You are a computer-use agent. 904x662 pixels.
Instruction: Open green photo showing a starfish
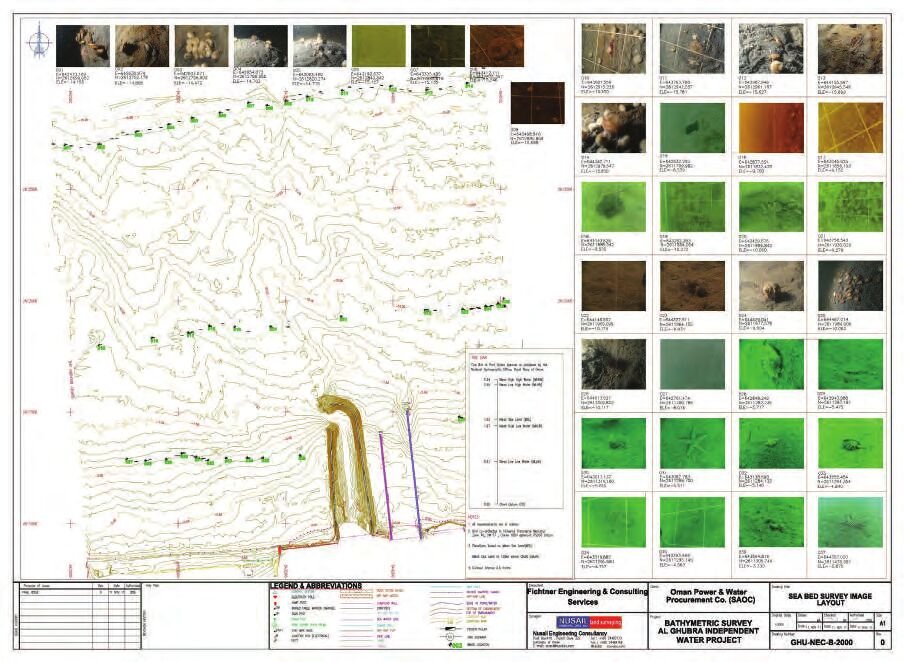tap(692, 444)
